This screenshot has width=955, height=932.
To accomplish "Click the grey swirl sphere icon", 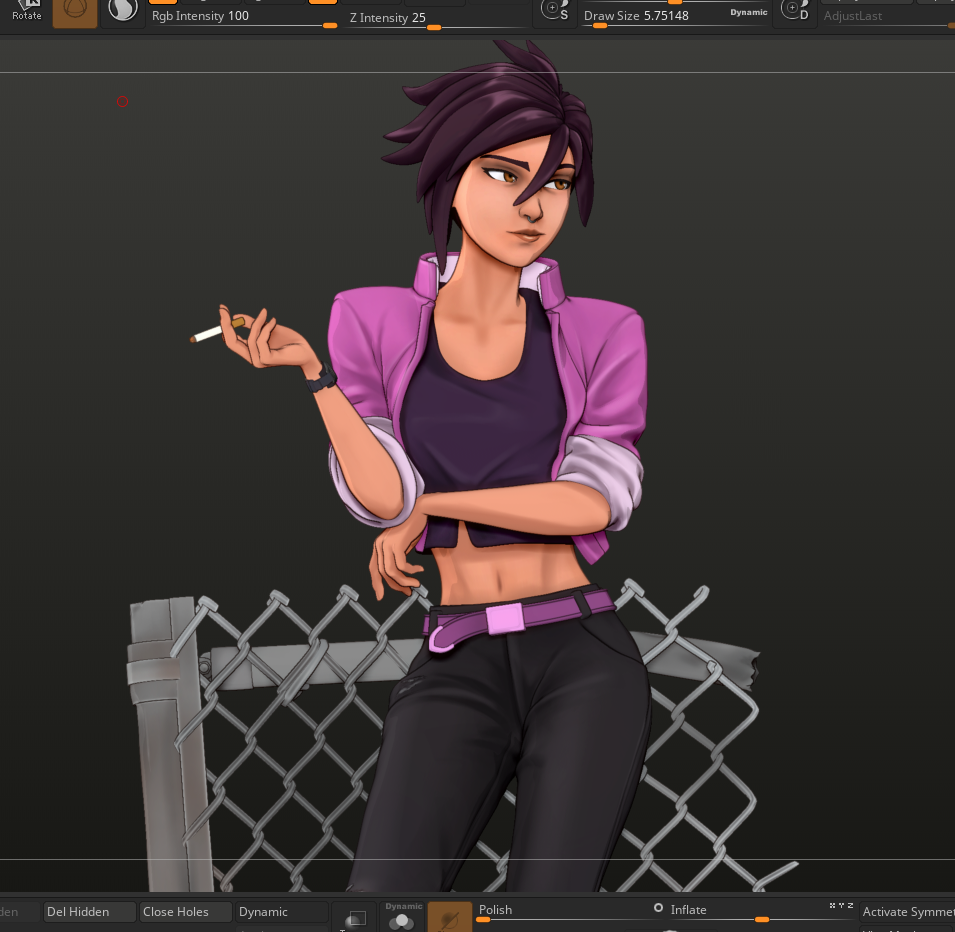I will point(123,12).
